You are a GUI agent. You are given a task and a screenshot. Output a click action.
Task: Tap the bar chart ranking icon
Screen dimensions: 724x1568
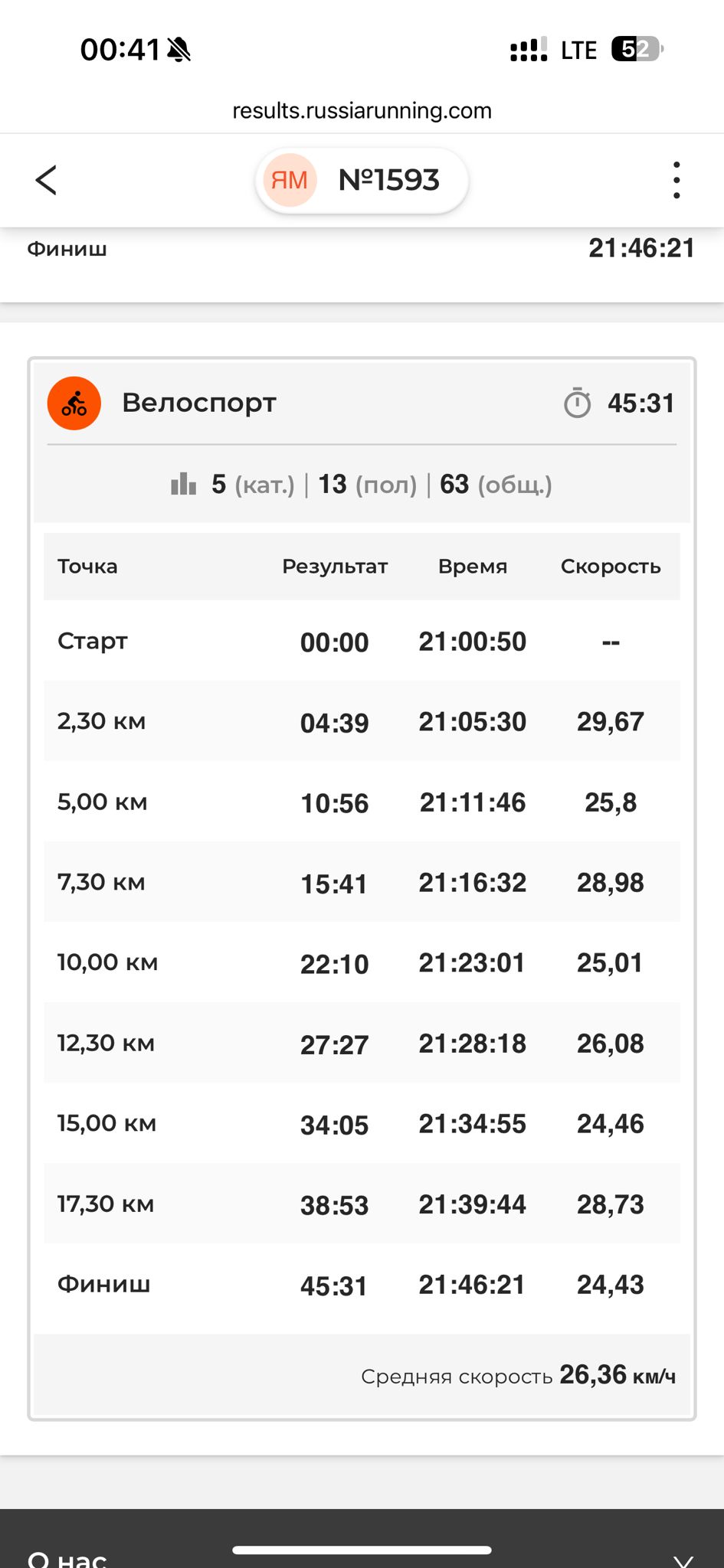tap(184, 483)
